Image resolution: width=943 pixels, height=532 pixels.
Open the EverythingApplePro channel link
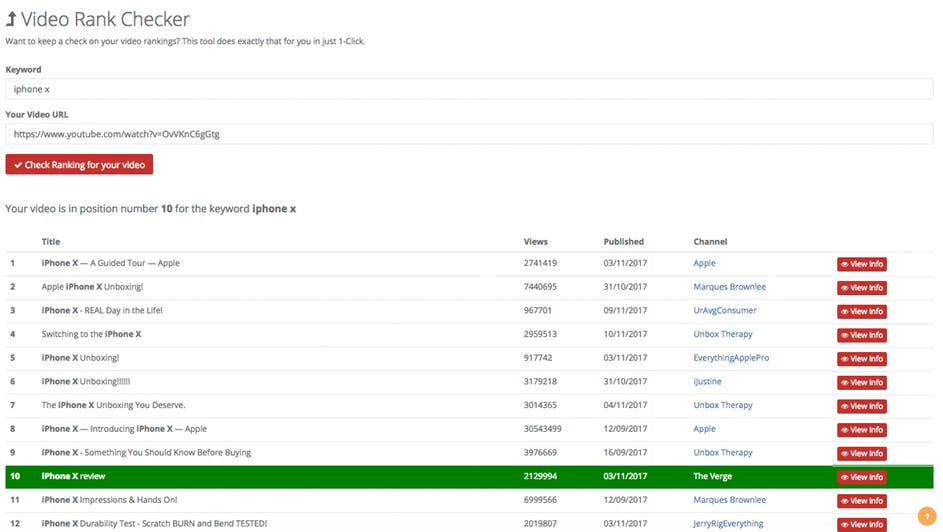point(731,358)
